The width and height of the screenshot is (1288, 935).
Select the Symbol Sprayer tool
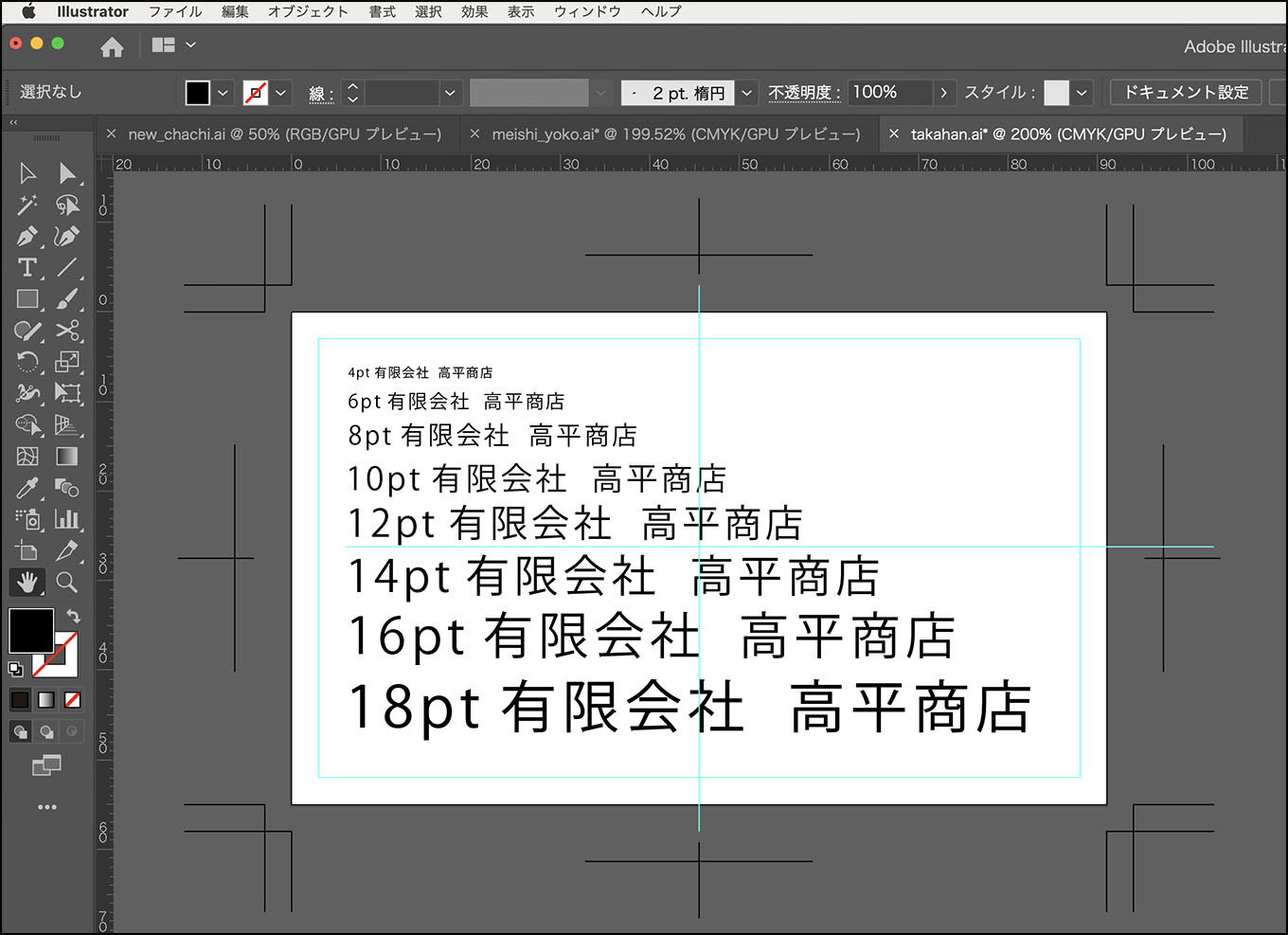pos(27,519)
